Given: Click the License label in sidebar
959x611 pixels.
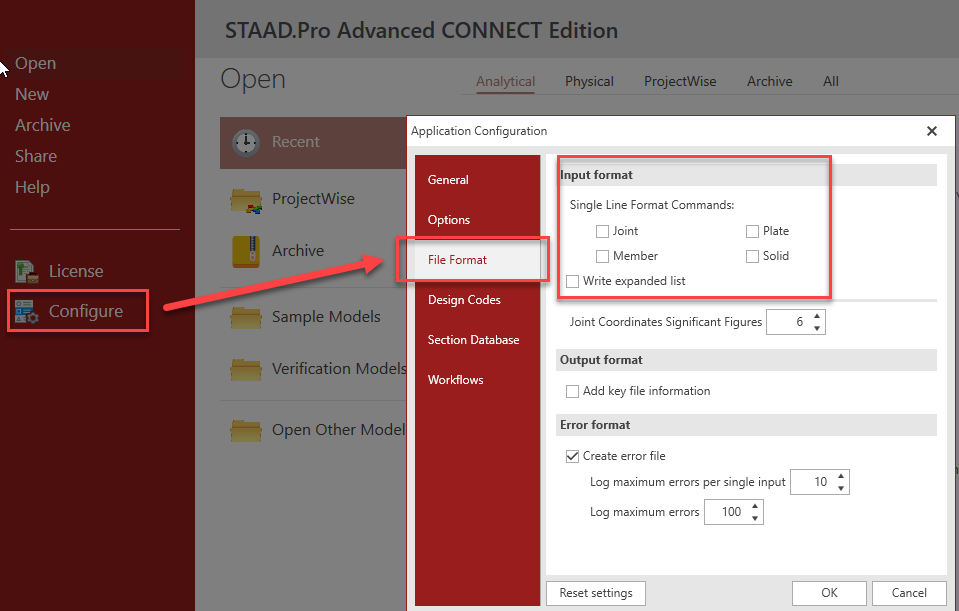Looking at the screenshot, I should coord(76,272).
